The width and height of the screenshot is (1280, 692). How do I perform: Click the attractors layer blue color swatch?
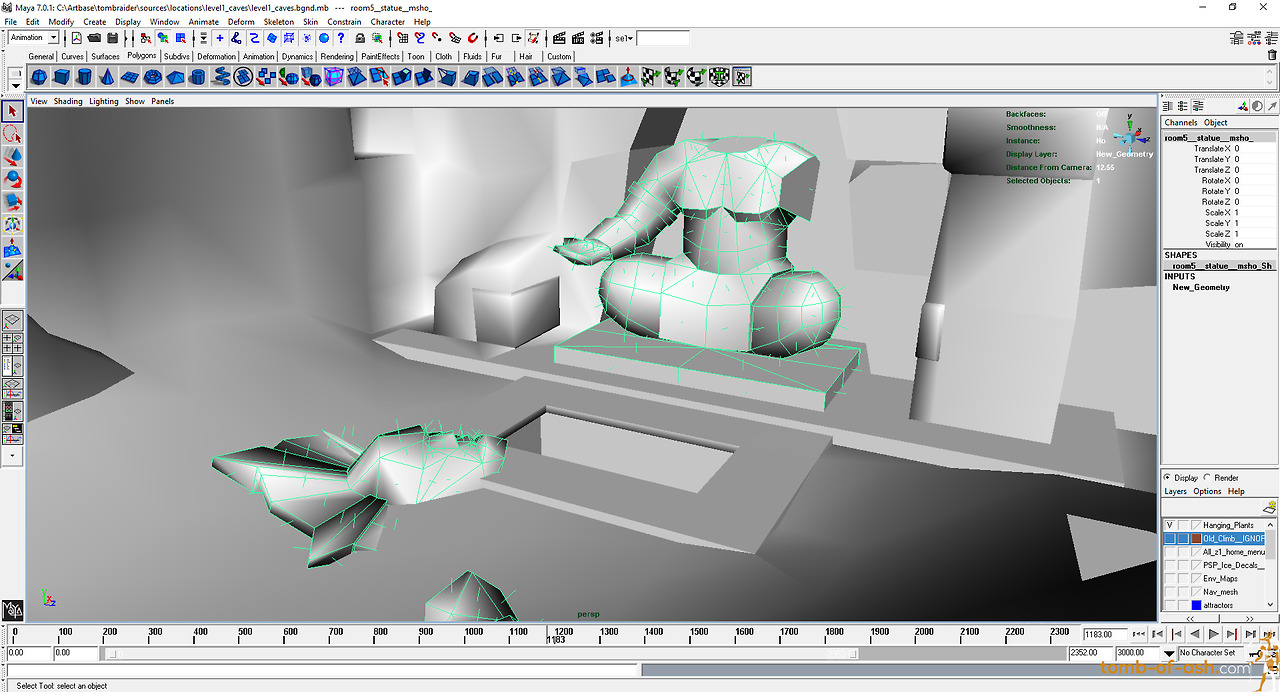(x=1195, y=605)
